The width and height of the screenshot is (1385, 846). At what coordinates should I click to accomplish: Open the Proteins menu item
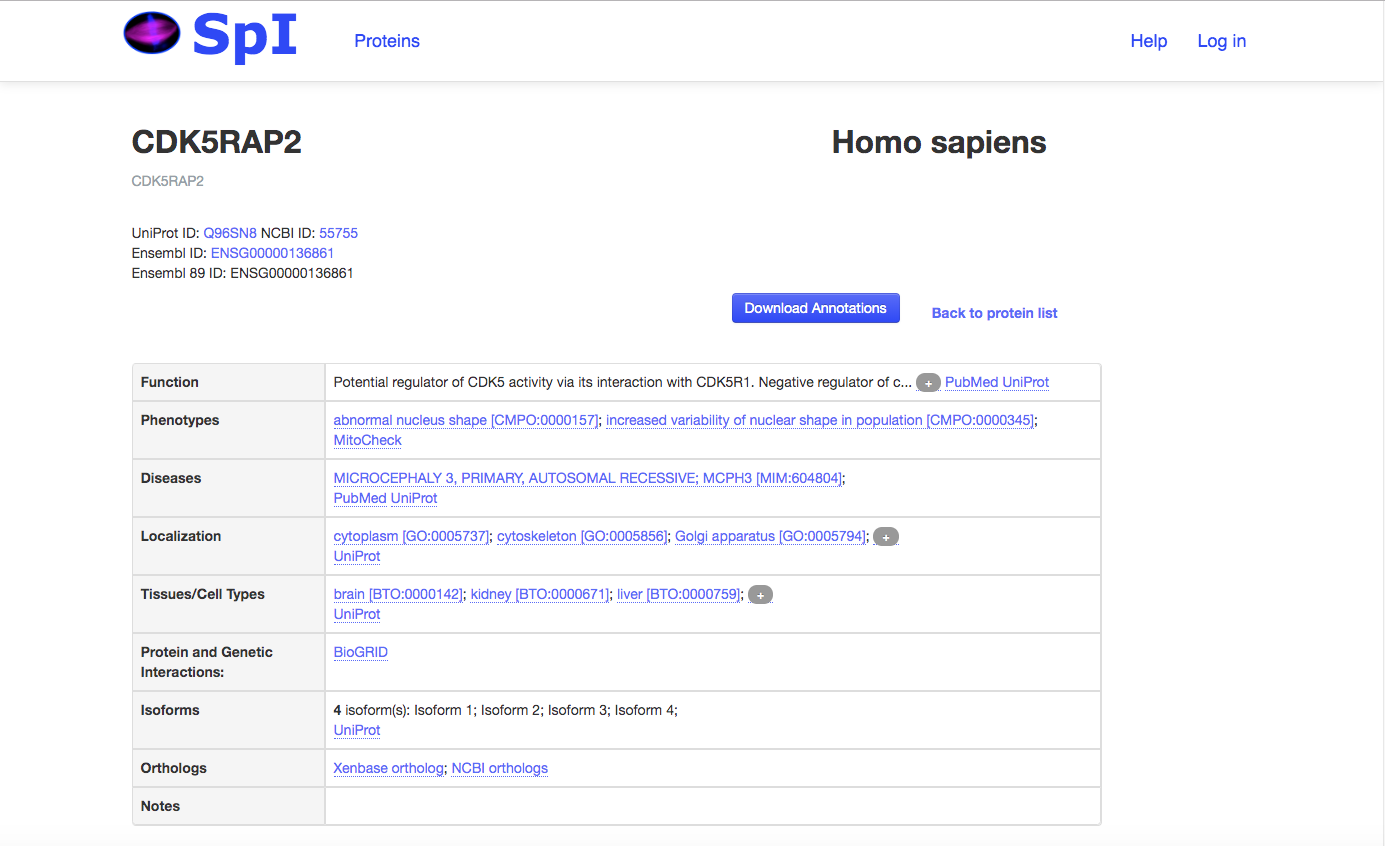(x=387, y=41)
